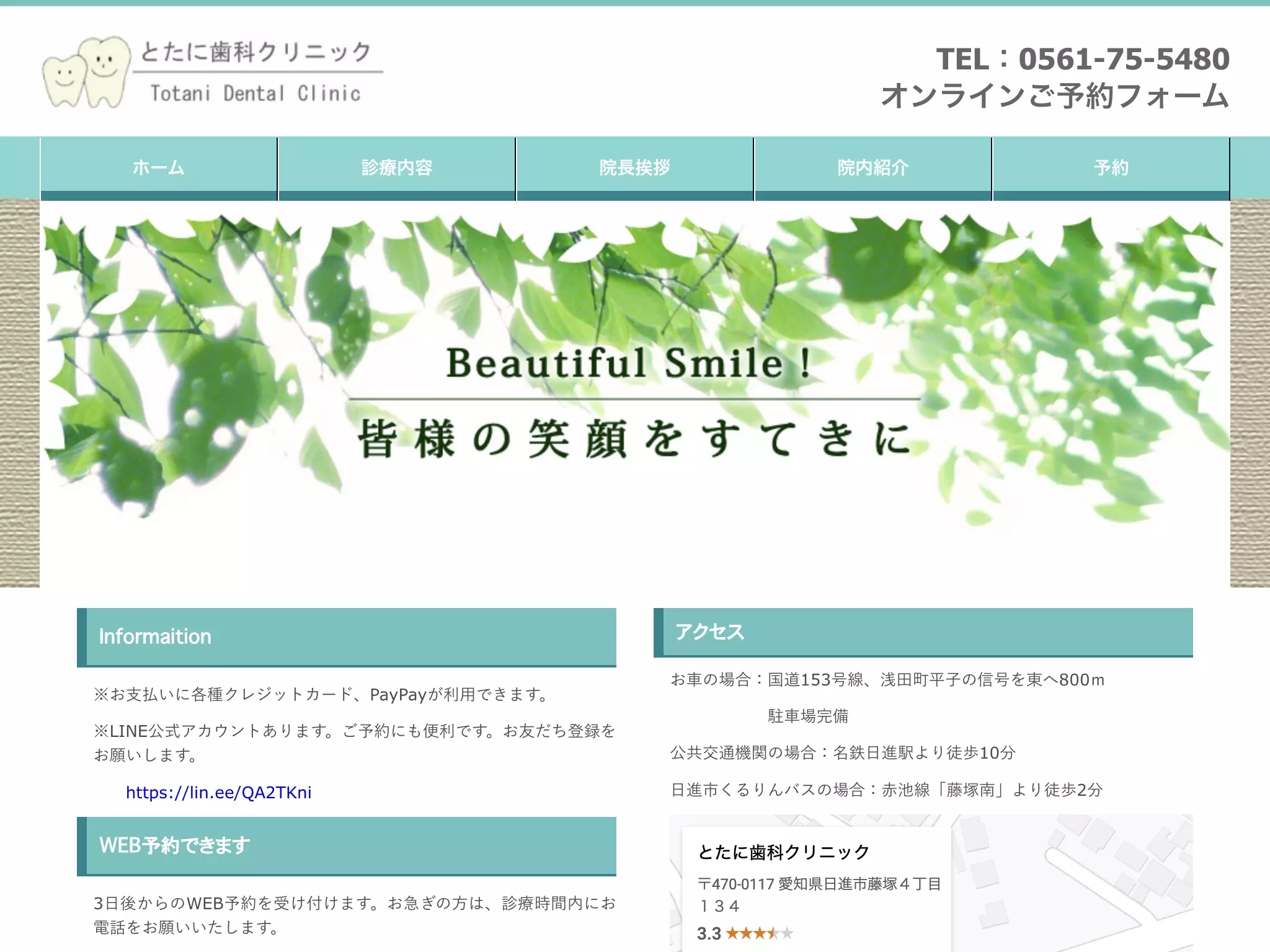Click the 名鉄日進駅より徒歩10分 access line
The height and width of the screenshot is (952, 1270).
[x=843, y=753]
